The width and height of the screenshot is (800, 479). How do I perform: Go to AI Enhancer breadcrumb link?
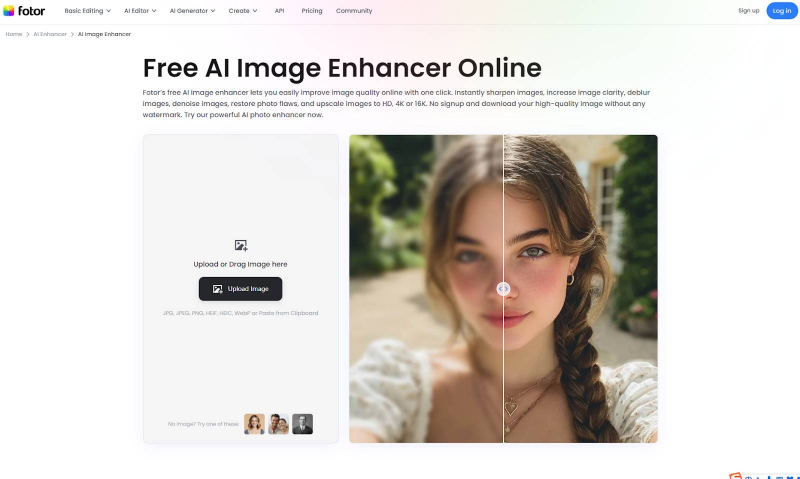(x=50, y=34)
